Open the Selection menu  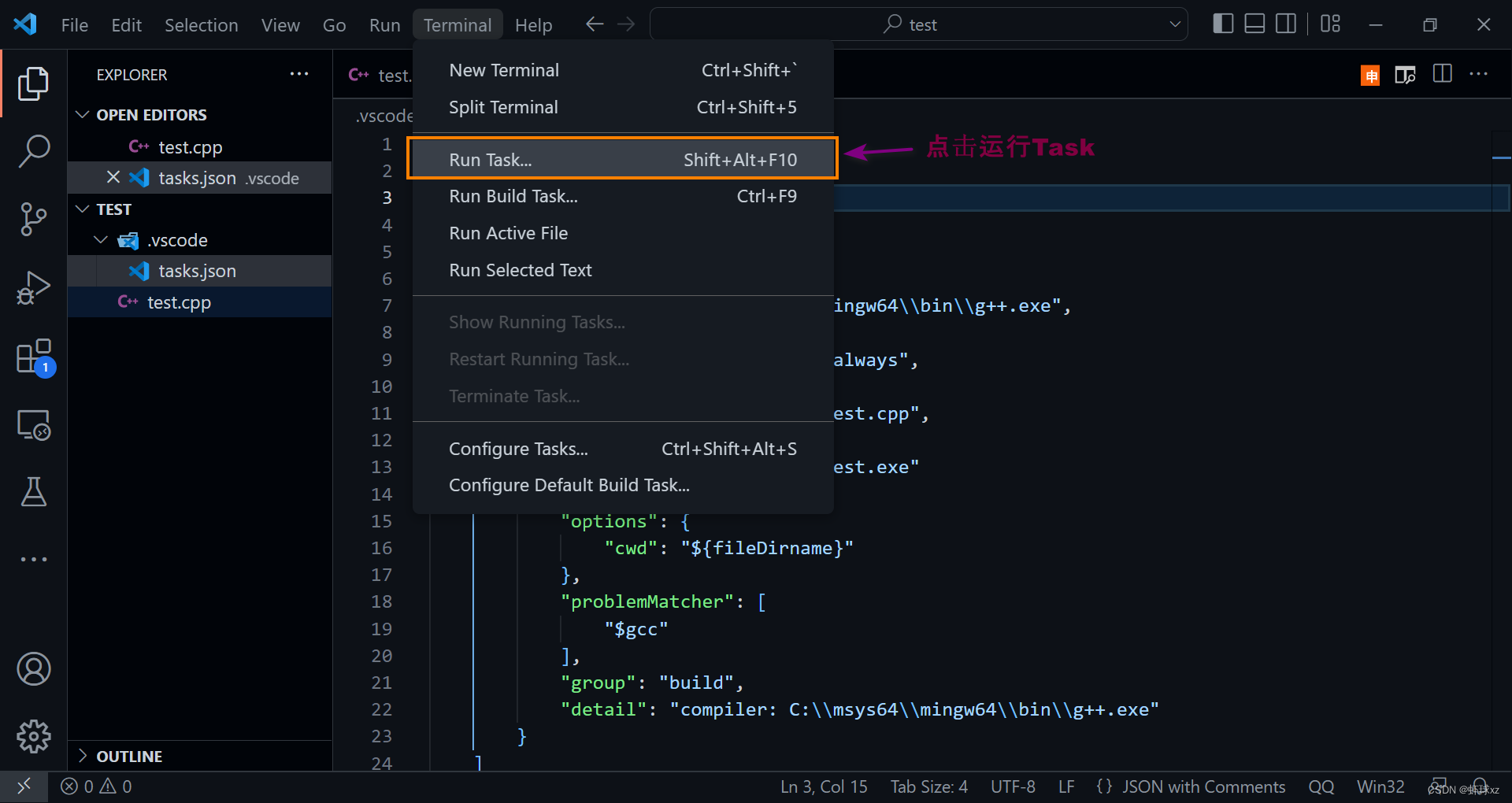201,25
